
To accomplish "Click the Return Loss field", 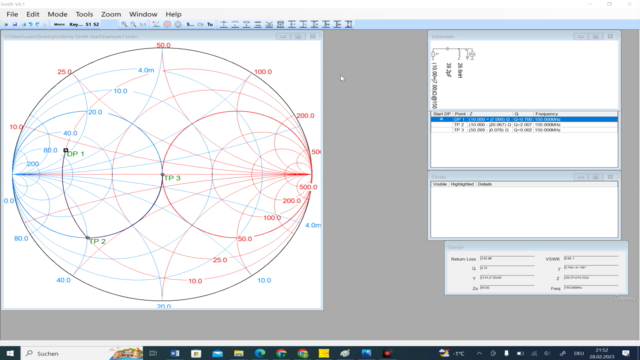I will coord(507,259).
